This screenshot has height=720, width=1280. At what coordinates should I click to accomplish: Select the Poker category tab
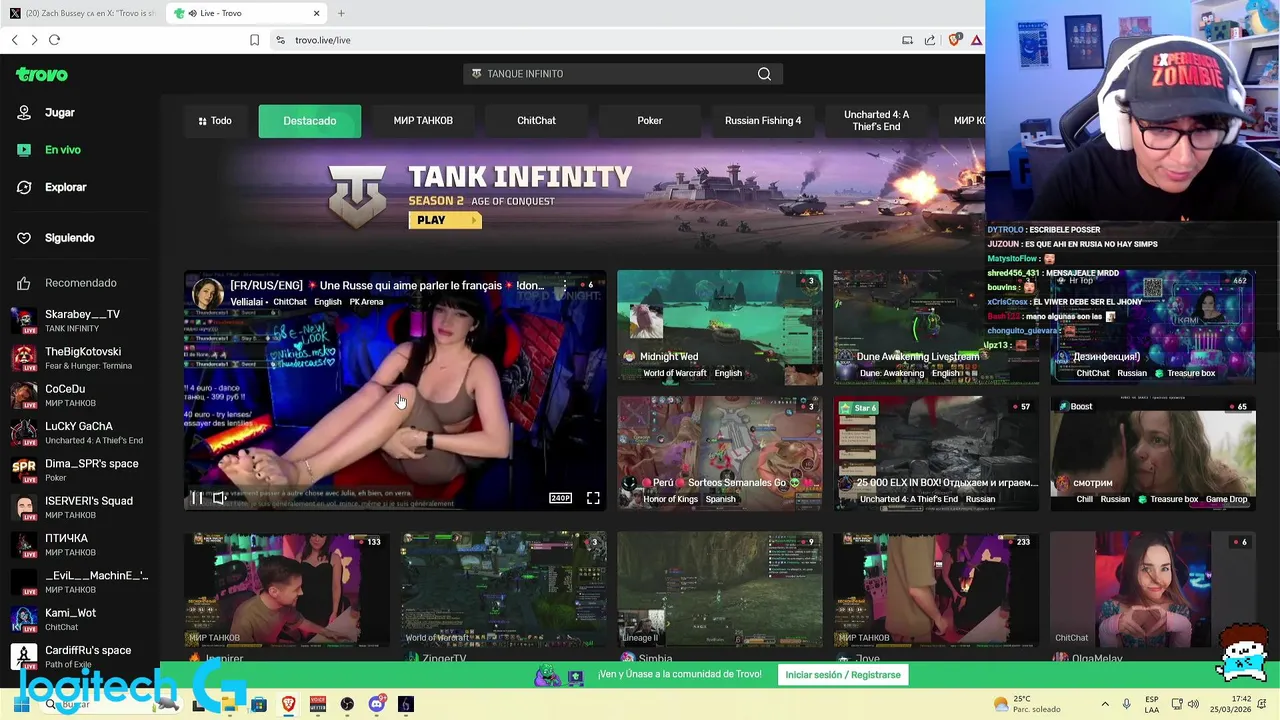click(x=650, y=121)
